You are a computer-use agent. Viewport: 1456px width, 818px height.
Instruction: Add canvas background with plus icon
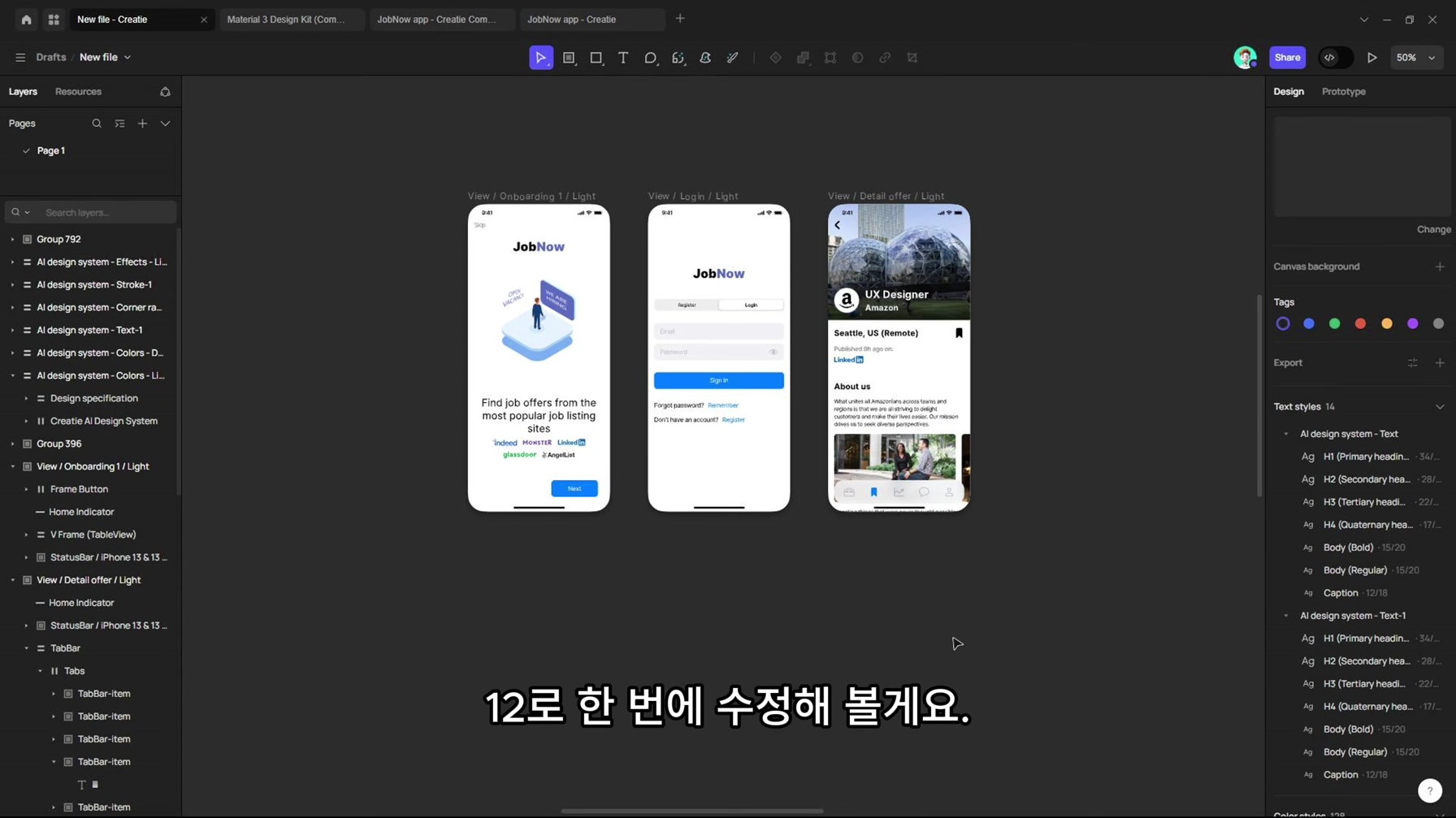pos(1440,266)
